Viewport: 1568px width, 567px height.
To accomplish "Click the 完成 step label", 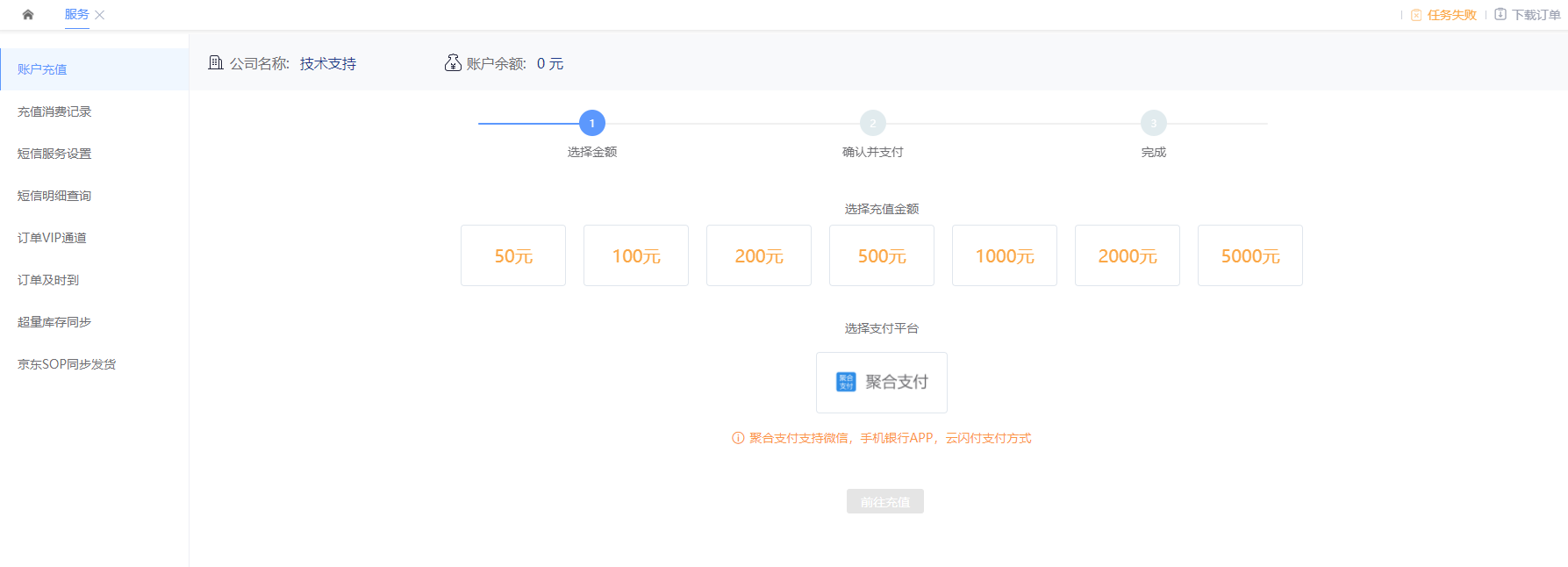I will point(1154,152).
